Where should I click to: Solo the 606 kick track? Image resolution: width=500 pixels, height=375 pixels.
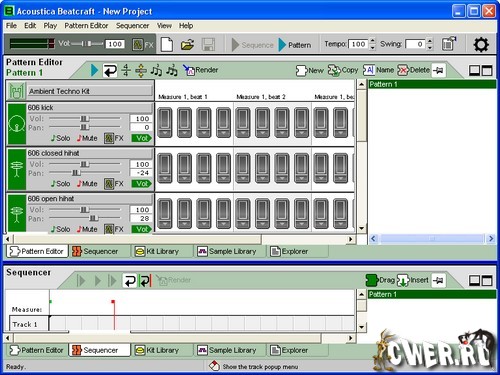click(x=60, y=138)
